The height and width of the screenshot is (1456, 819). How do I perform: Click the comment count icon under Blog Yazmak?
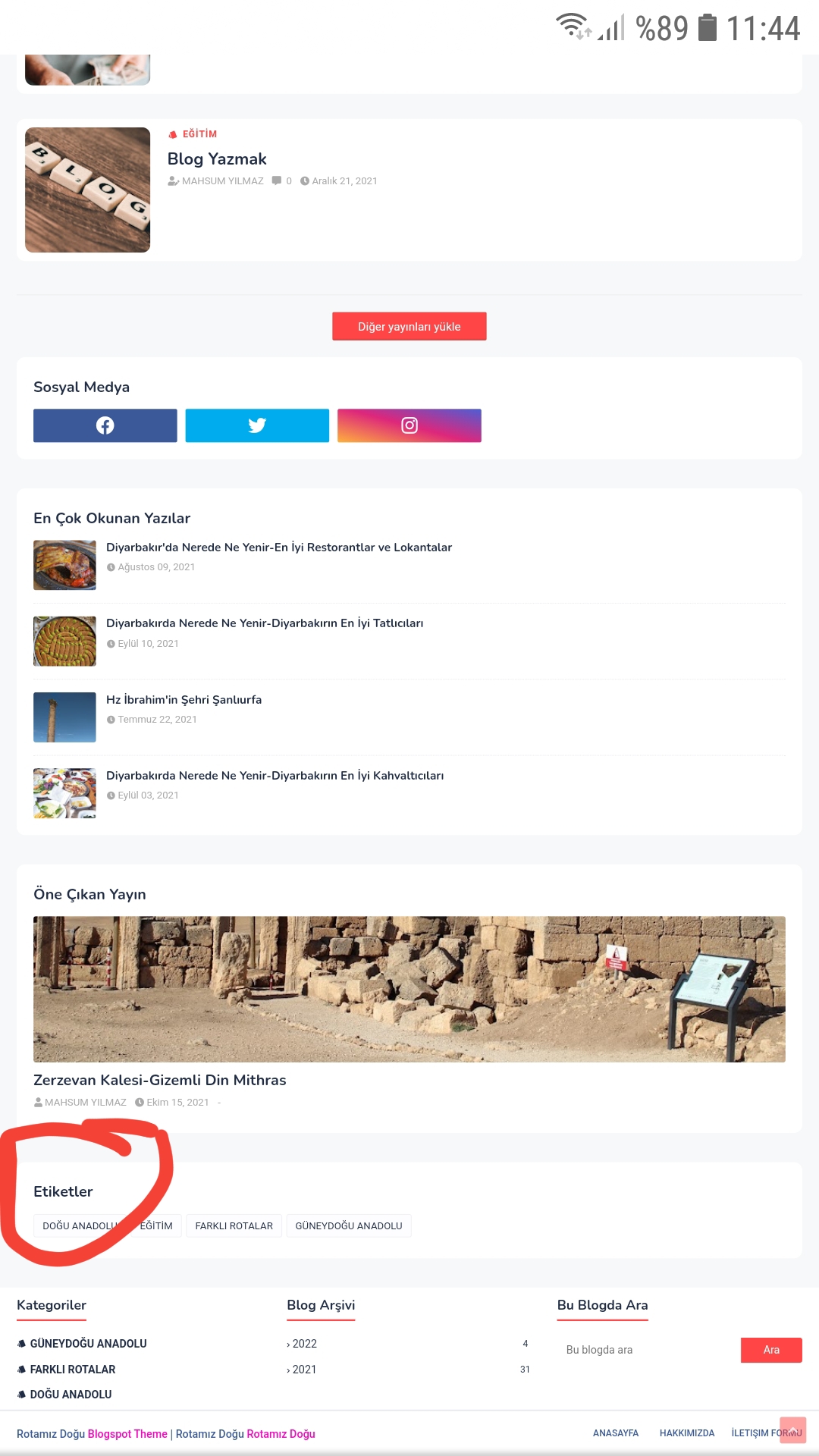point(277,180)
